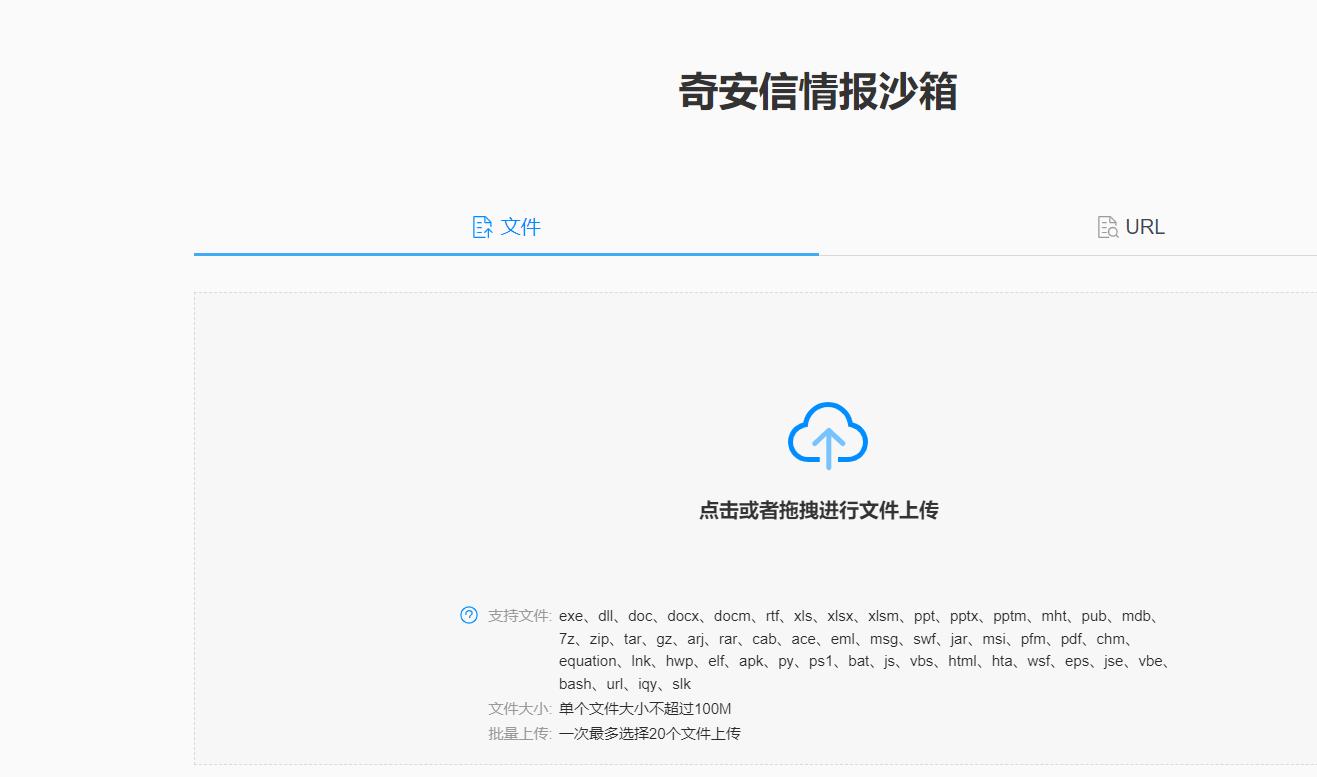Click the 一次最多选择20个文件上传 text

(649, 732)
